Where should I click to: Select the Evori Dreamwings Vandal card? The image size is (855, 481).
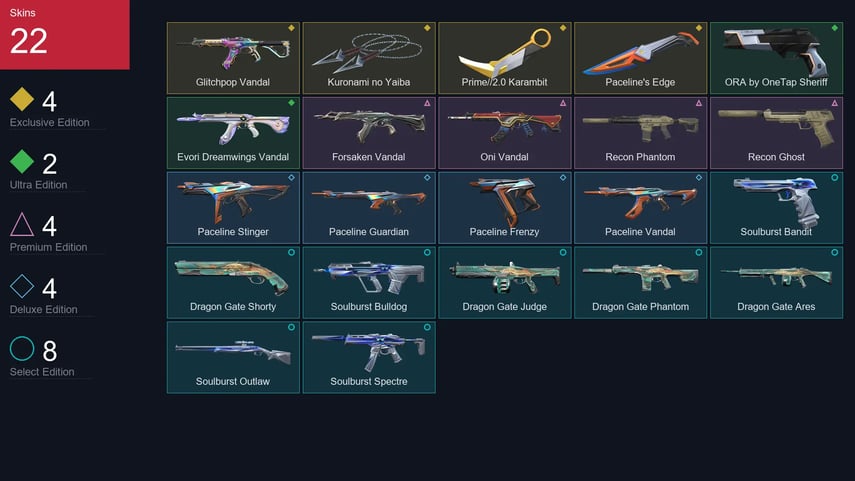[x=233, y=133]
